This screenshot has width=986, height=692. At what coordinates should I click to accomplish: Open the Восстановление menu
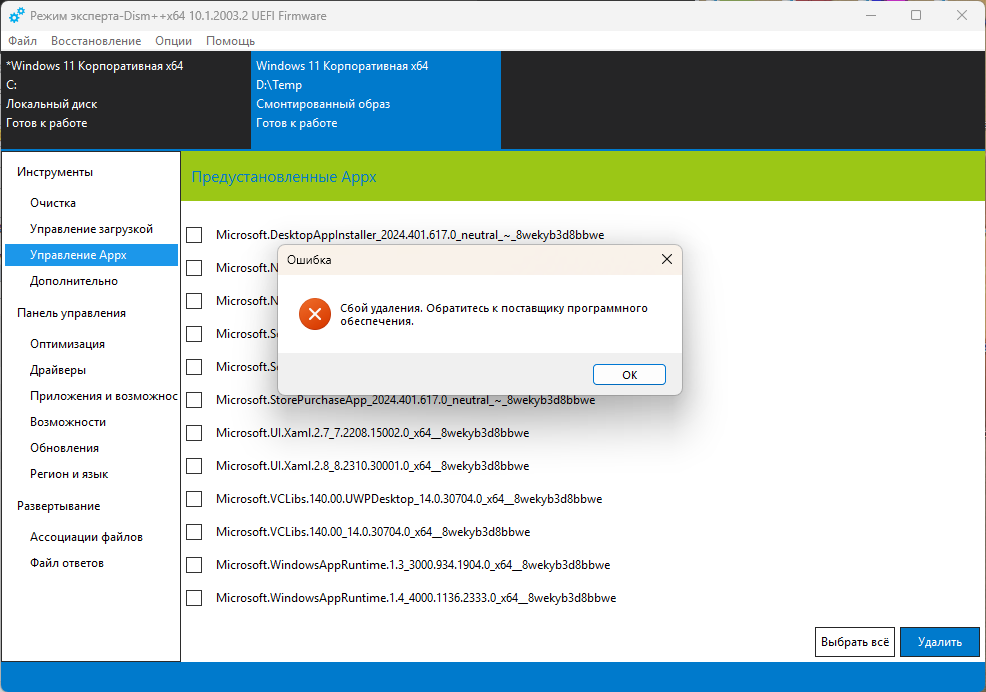tap(96, 41)
